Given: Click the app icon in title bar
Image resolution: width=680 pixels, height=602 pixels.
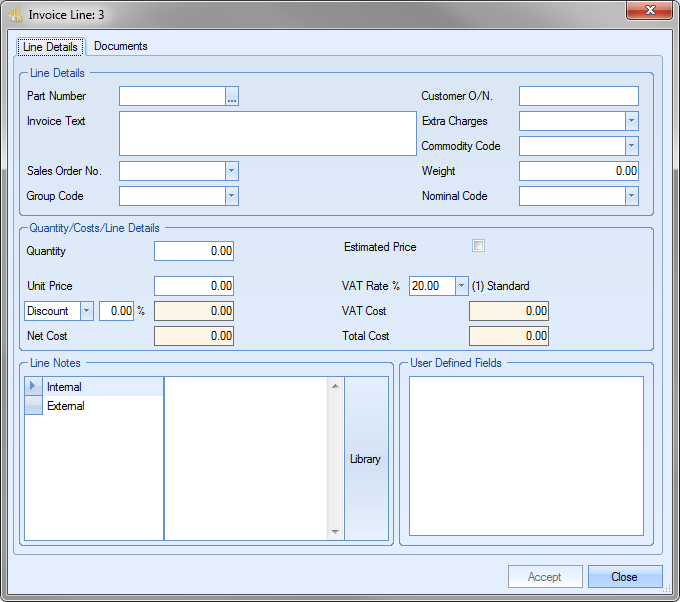Looking at the screenshot, I should tap(16, 15).
